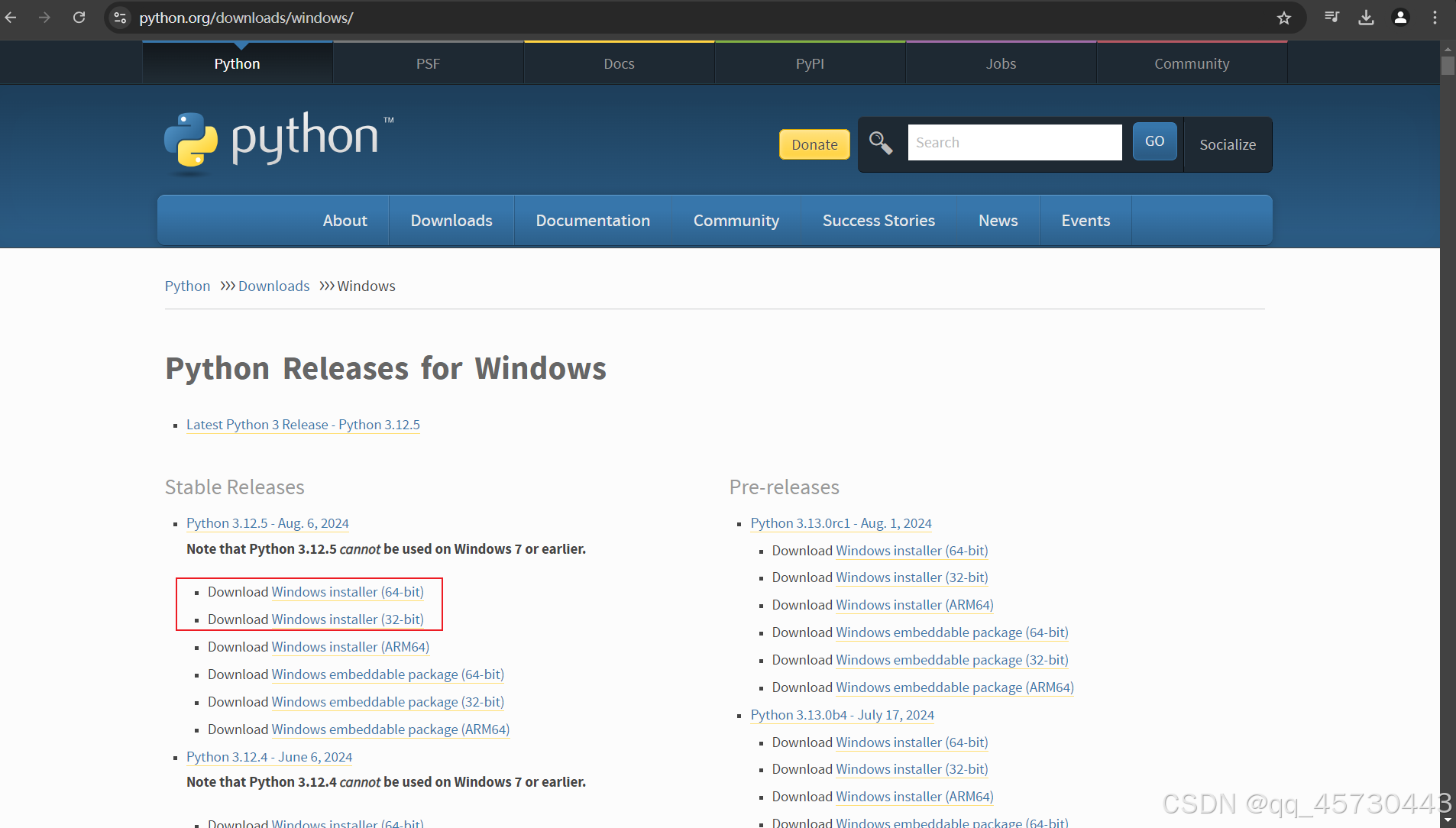
Task: Click the scrollbar up arrow
Action: click(1448, 48)
